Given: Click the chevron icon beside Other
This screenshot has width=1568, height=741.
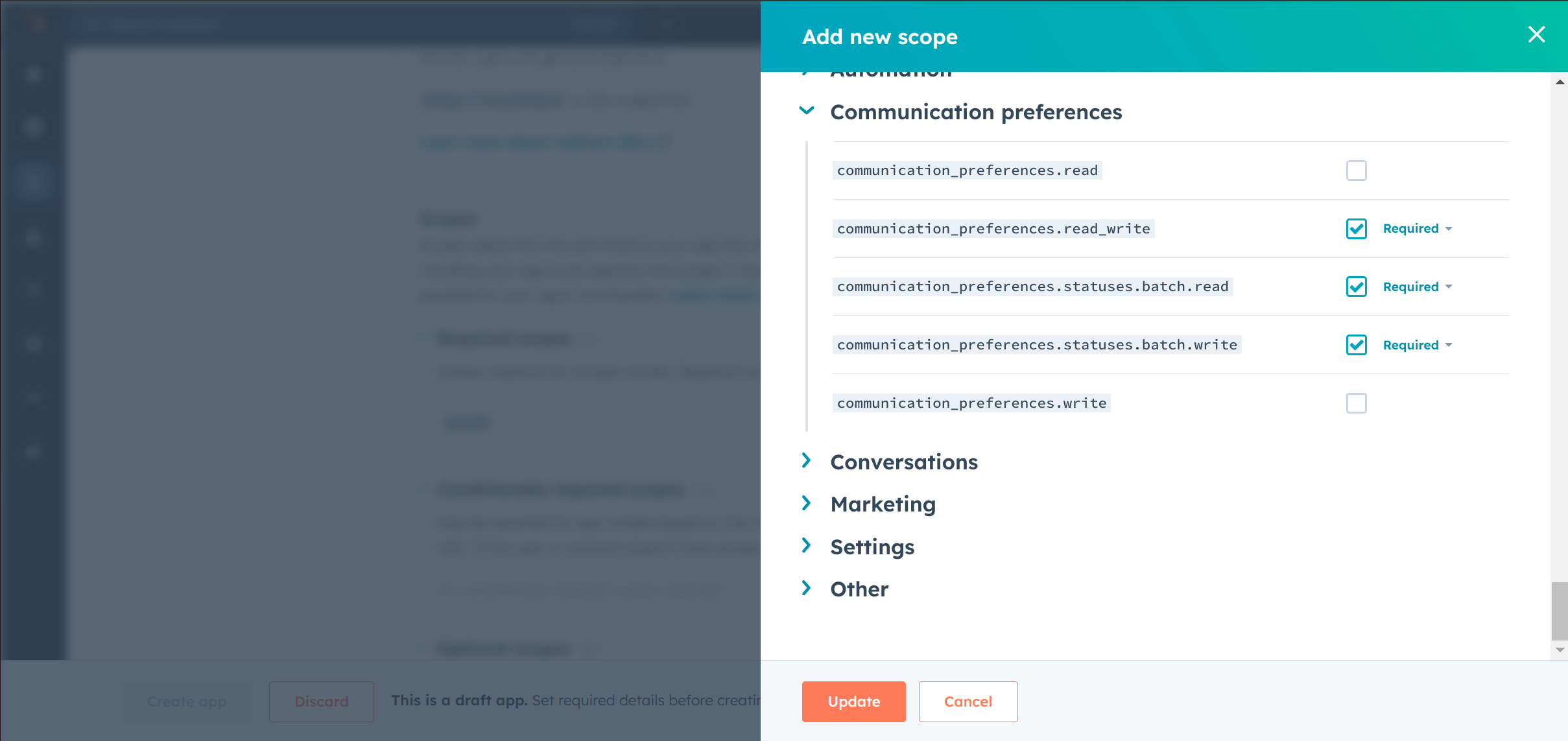Looking at the screenshot, I should click(807, 588).
